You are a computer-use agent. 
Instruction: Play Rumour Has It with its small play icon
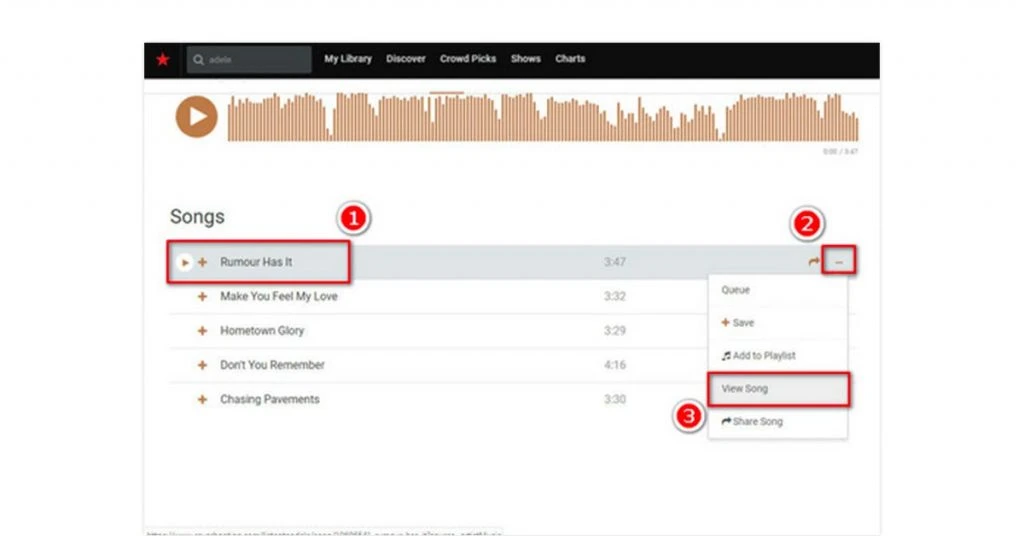click(185, 262)
